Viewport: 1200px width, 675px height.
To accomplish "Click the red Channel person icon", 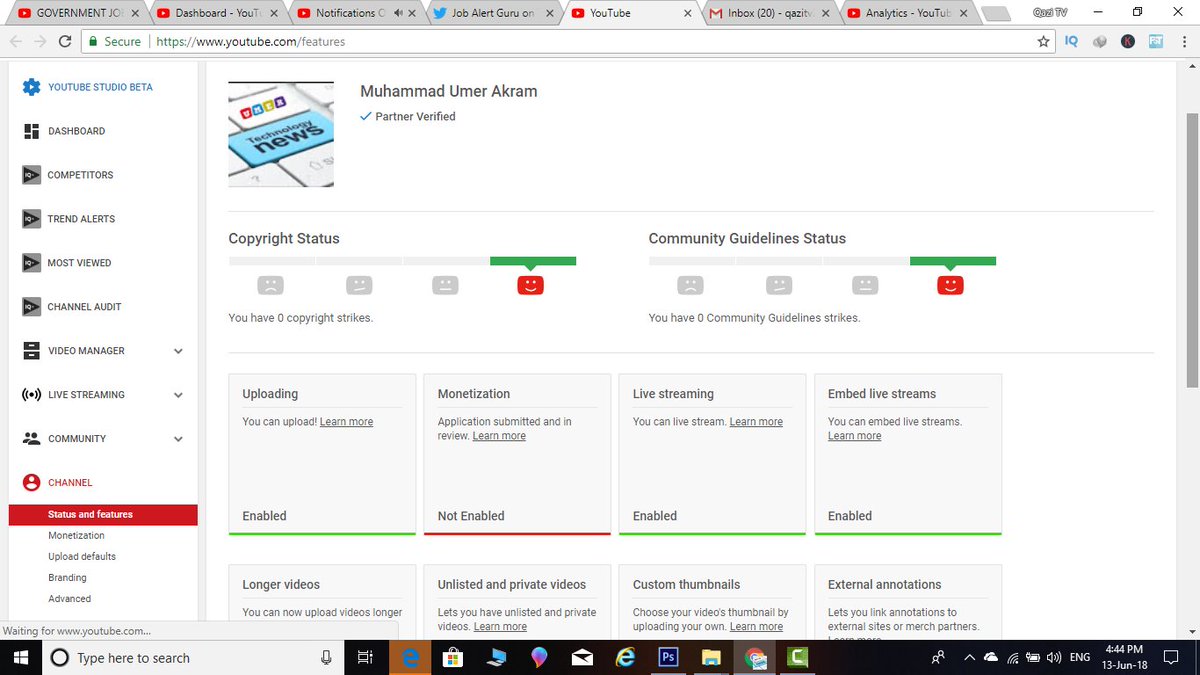I will pyautogui.click(x=31, y=482).
